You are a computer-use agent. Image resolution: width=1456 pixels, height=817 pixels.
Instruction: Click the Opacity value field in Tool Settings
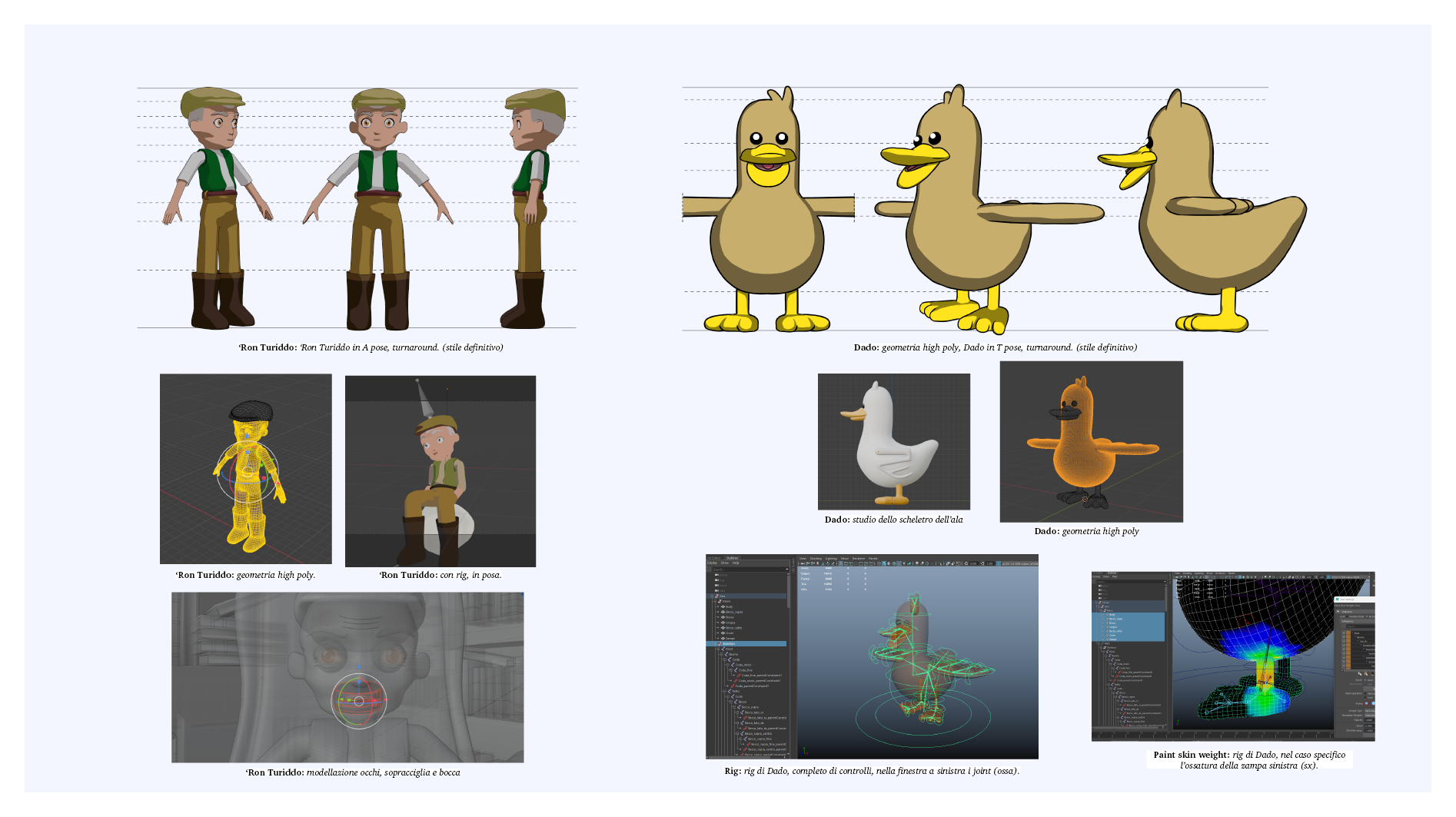1368,720
